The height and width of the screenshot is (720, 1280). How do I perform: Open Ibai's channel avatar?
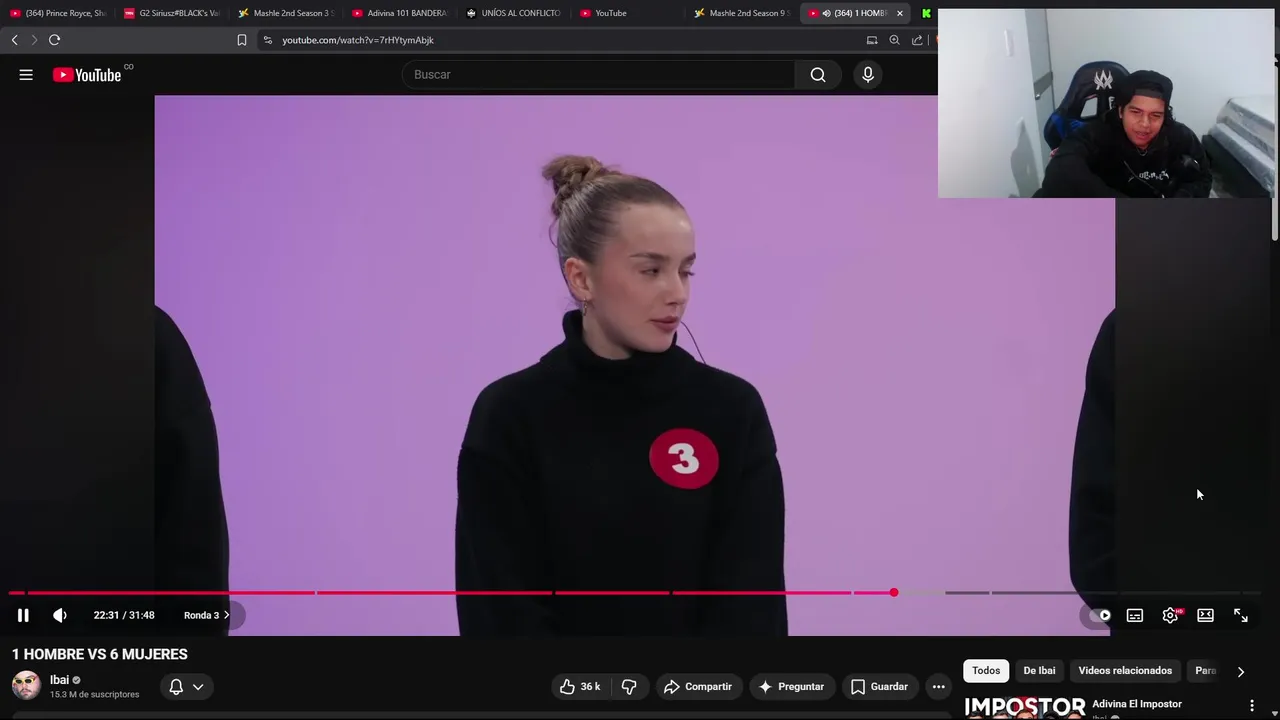(x=26, y=686)
